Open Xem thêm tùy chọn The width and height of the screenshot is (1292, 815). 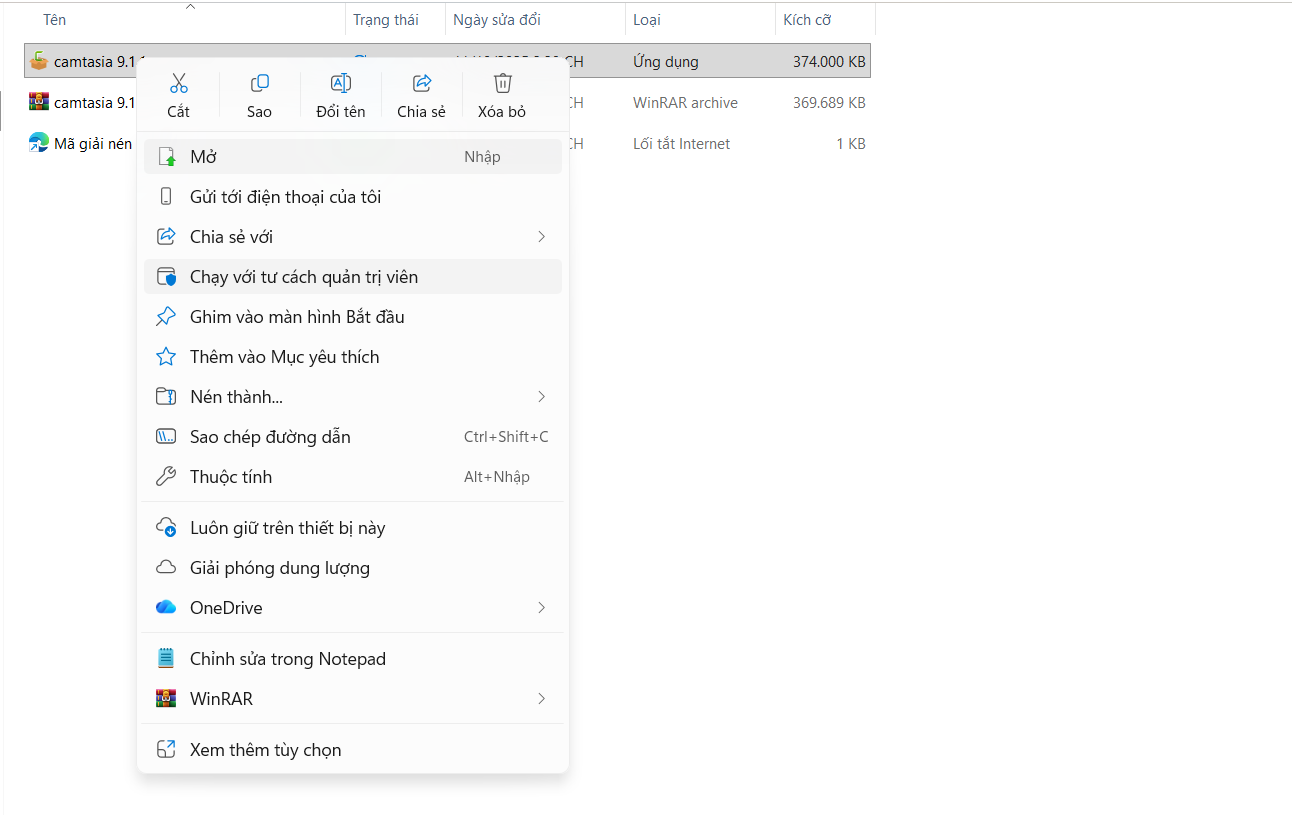[x=265, y=750]
